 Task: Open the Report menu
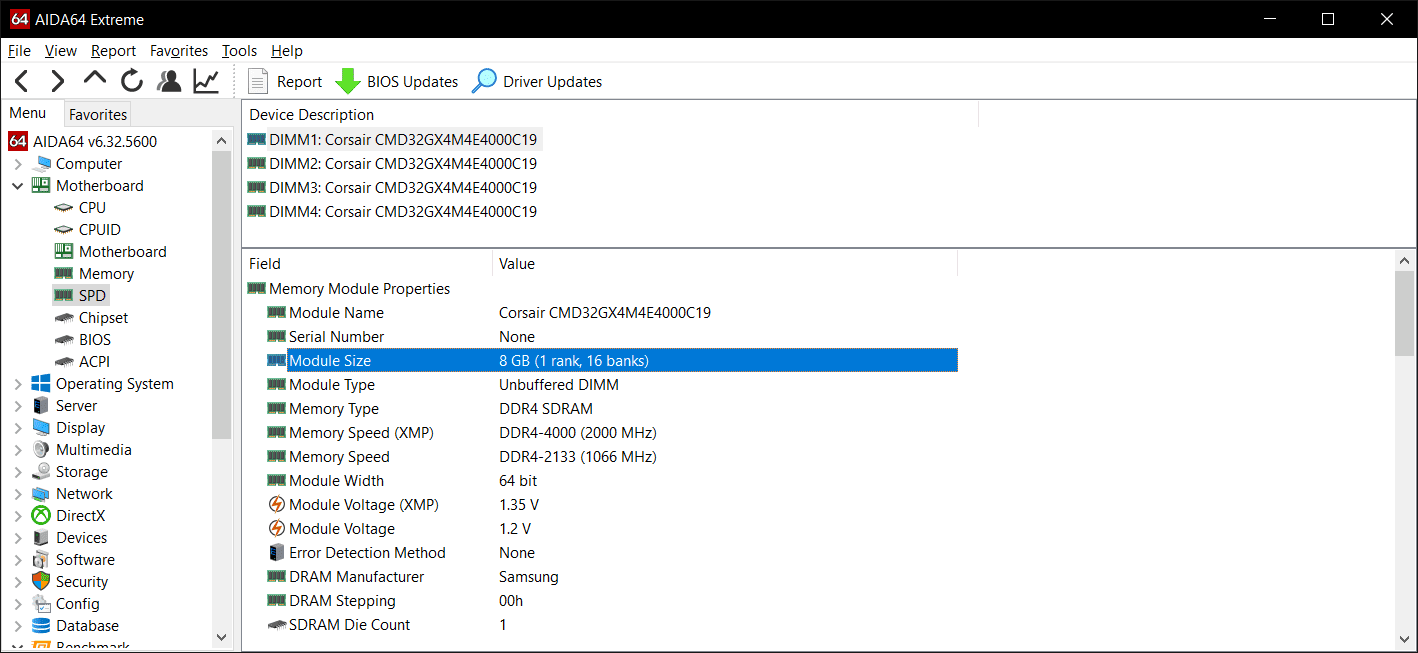(x=113, y=51)
